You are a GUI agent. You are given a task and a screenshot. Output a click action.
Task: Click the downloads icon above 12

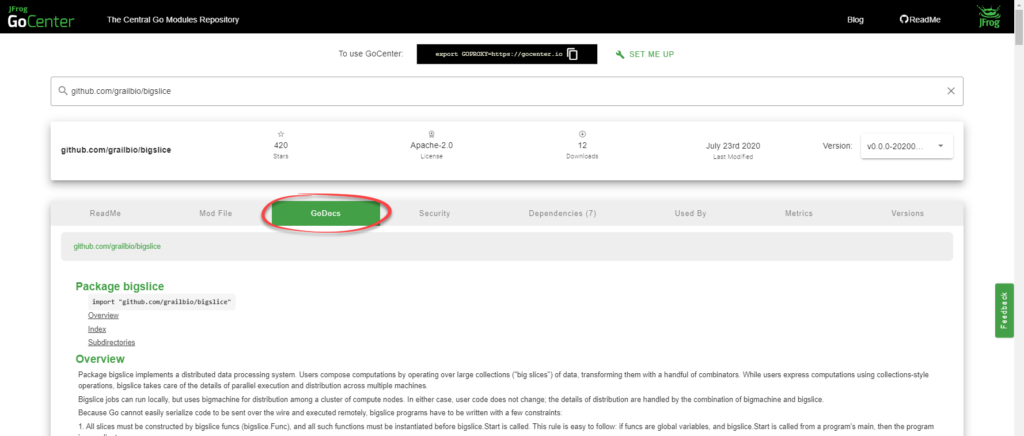582,133
